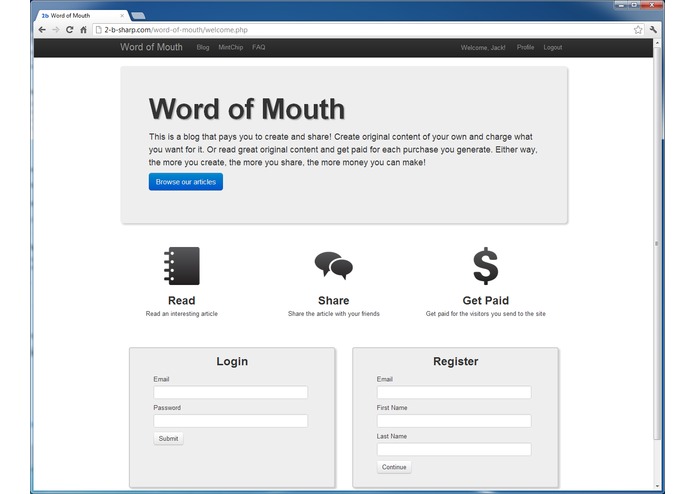Viewport: 695px width, 494px height.
Task: Open the Chrome wrench menu
Action: tap(653, 30)
